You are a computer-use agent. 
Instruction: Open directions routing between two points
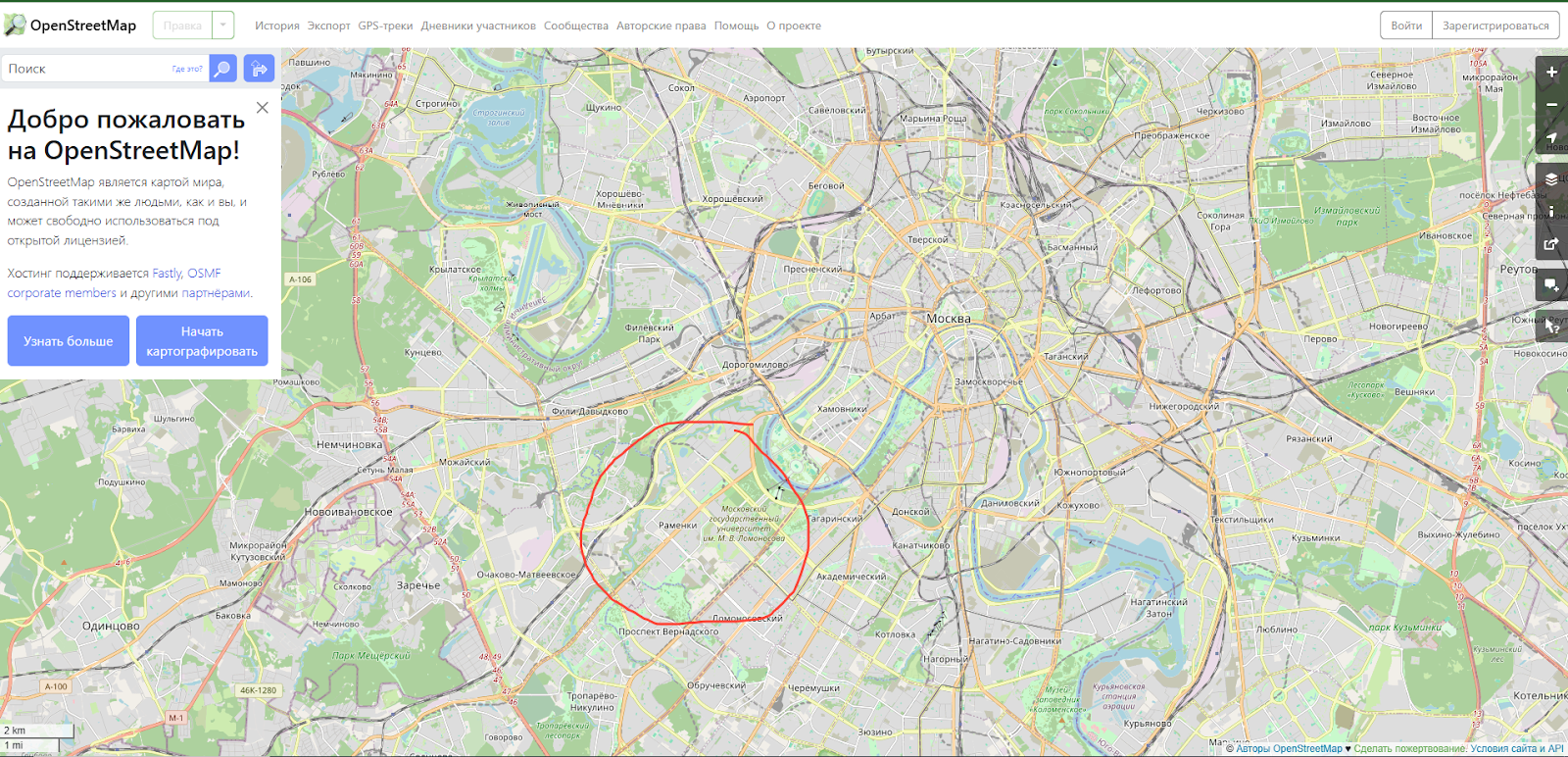[259, 69]
